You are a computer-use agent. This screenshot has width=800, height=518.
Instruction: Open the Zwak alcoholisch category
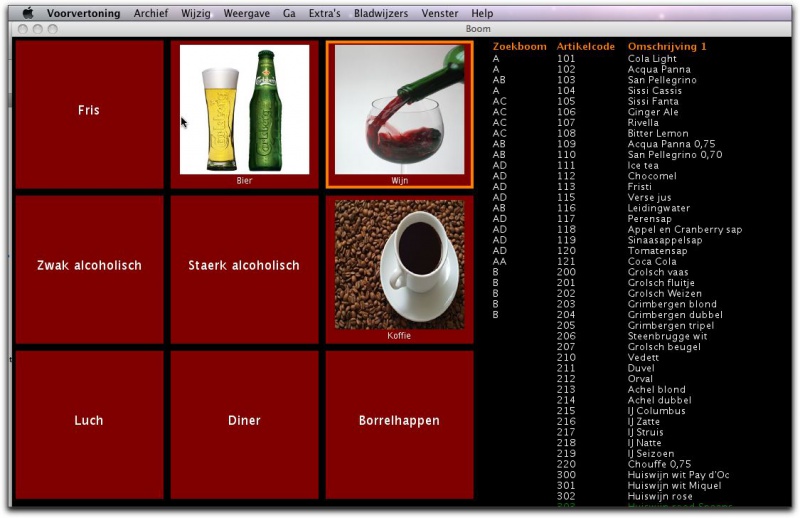tap(89, 266)
